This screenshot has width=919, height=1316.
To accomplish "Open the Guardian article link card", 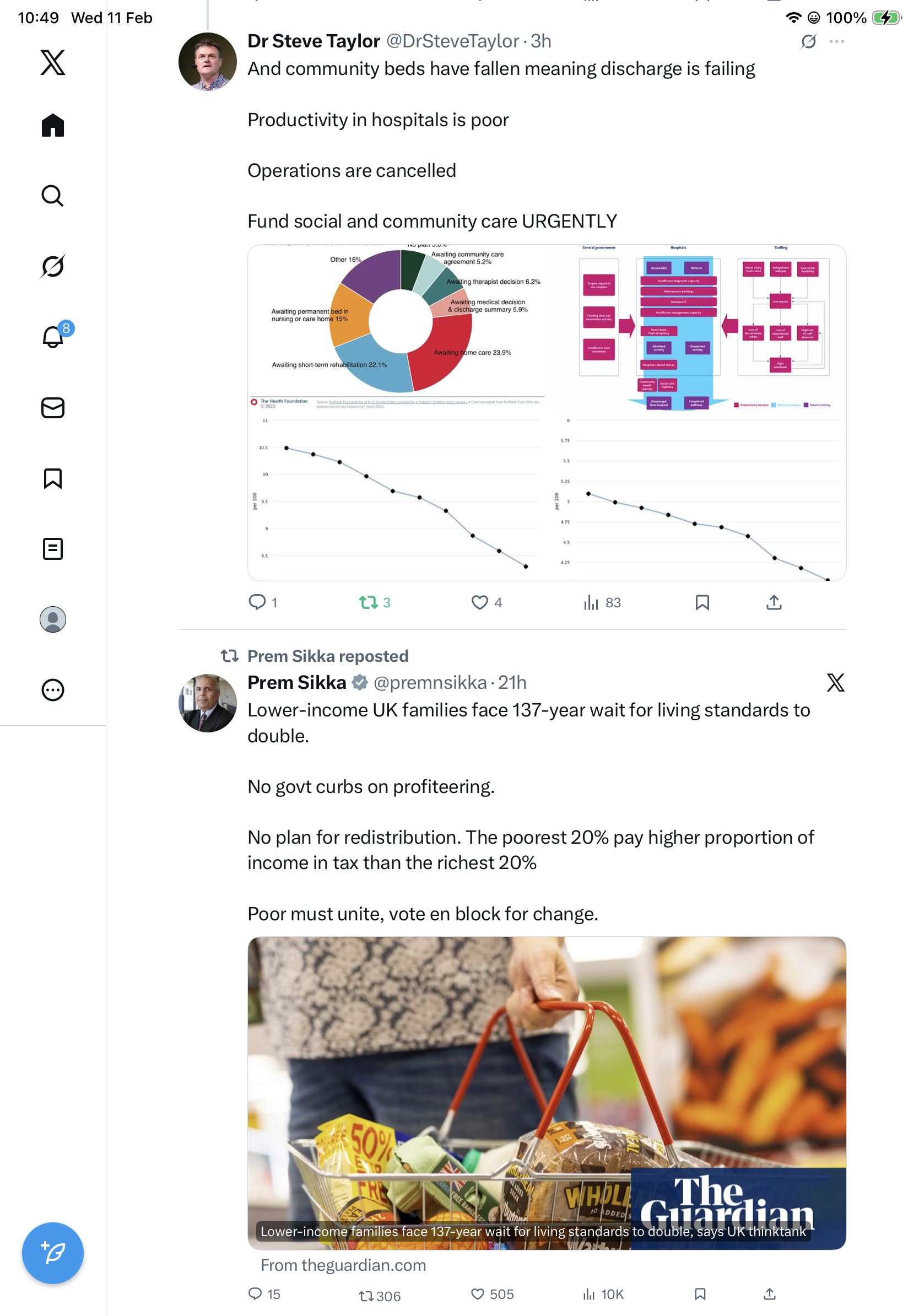I will tap(546, 1092).
